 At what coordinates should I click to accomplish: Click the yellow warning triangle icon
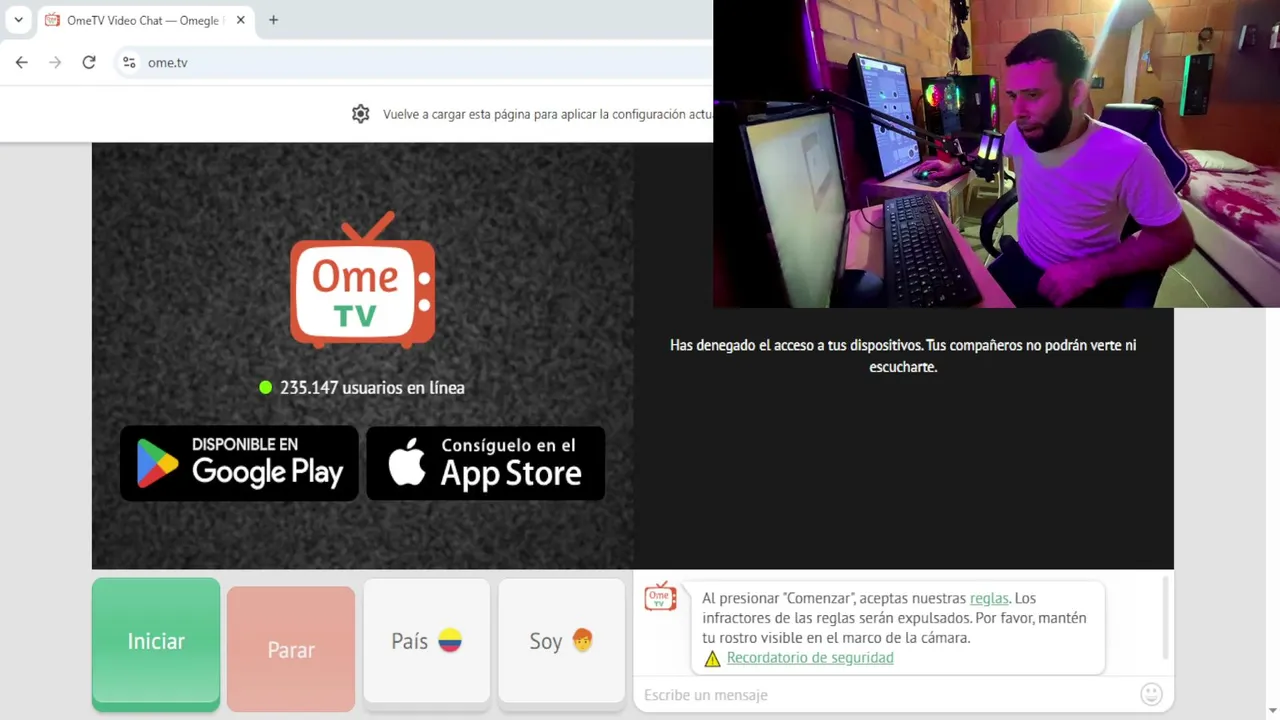click(712, 658)
